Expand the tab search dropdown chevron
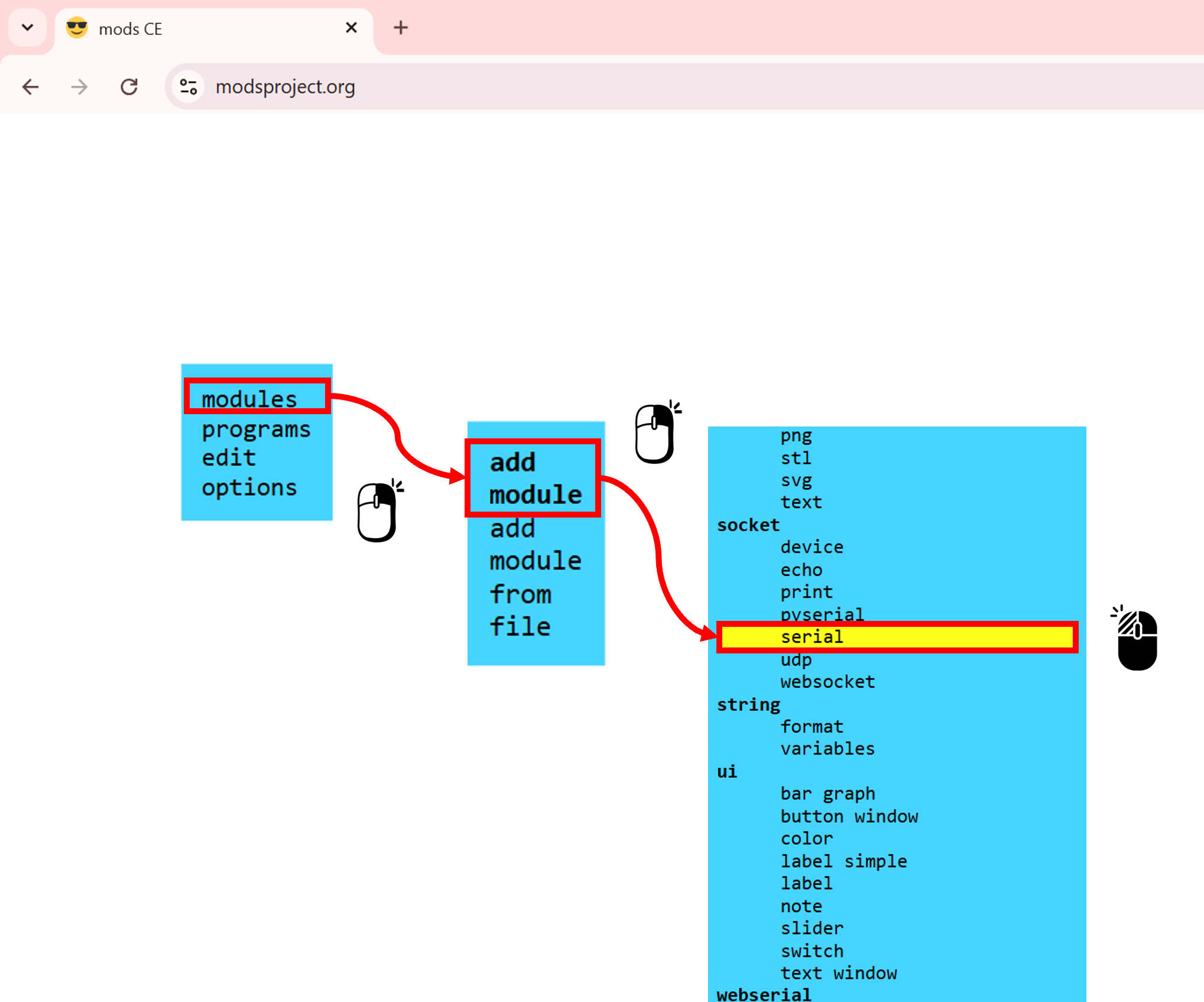The image size is (1204, 1002). click(x=27, y=28)
